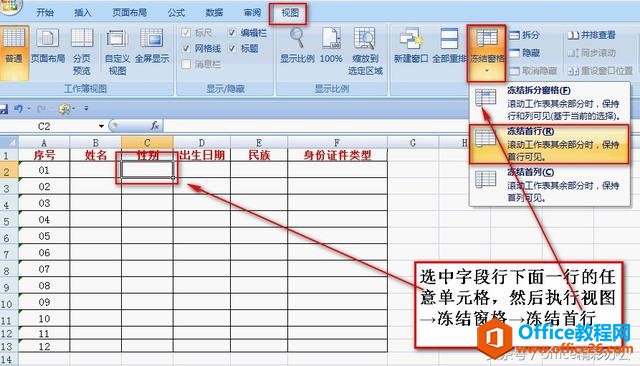Open the Undo history dropdown arrow
The width and height of the screenshot is (640, 366).
pyautogui.click(x=29, y=109)
